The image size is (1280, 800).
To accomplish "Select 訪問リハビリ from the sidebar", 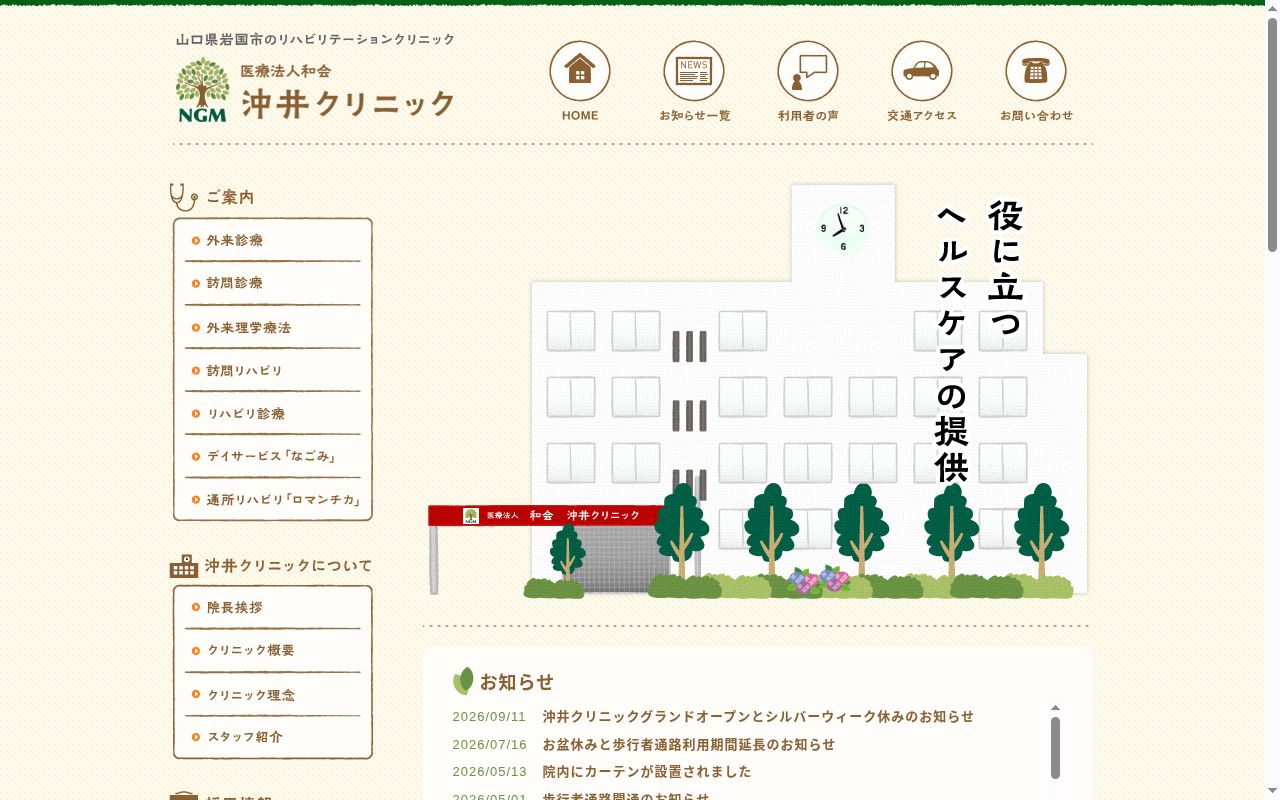I will tap(272, 371).
